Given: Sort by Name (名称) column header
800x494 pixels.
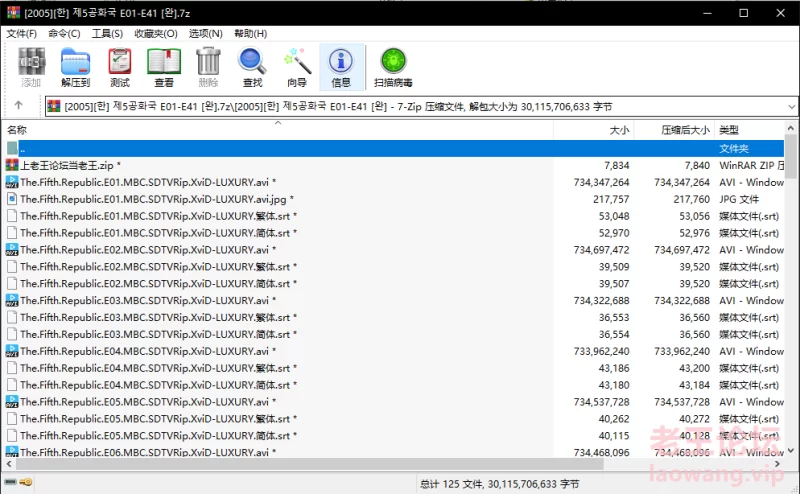Looking at the screenshot, I should pos(278,130).
